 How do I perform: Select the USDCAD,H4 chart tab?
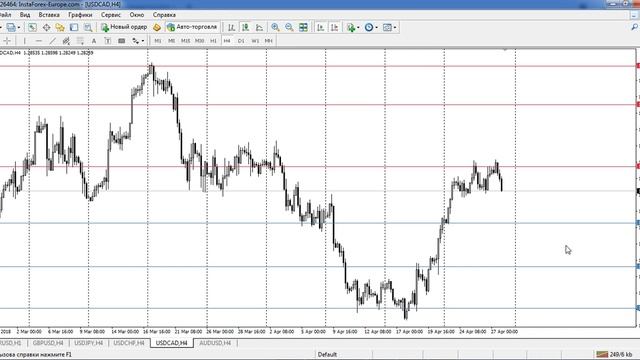(x=171, y=343)
